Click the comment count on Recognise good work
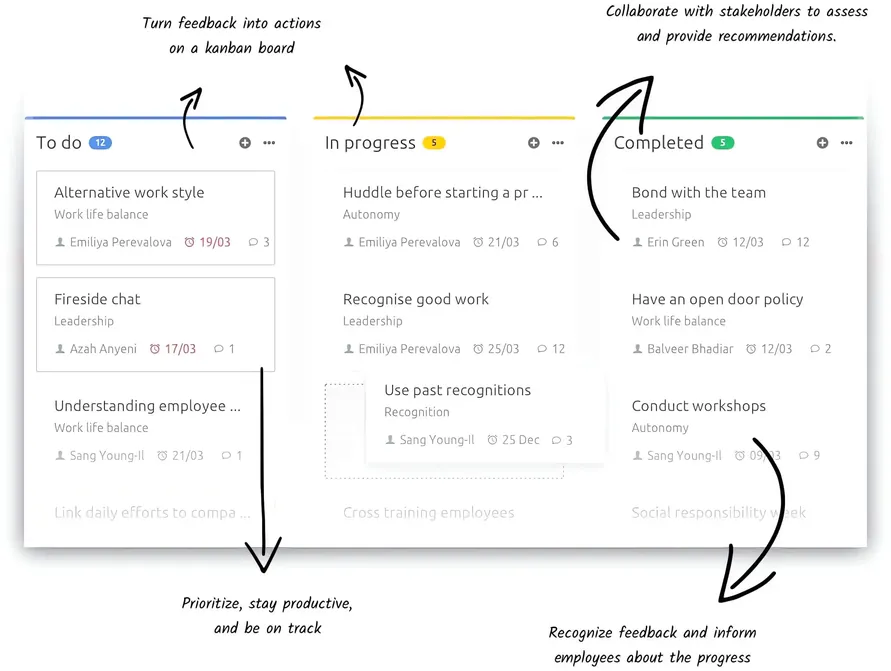 pyautogui.click(x=541, y=349)
